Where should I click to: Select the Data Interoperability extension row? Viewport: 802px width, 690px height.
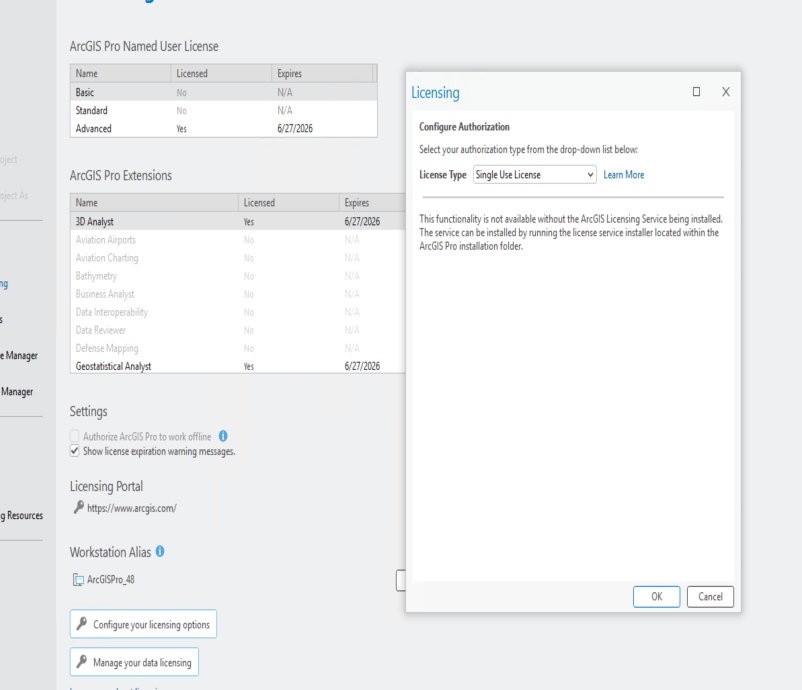coord(238,312)
